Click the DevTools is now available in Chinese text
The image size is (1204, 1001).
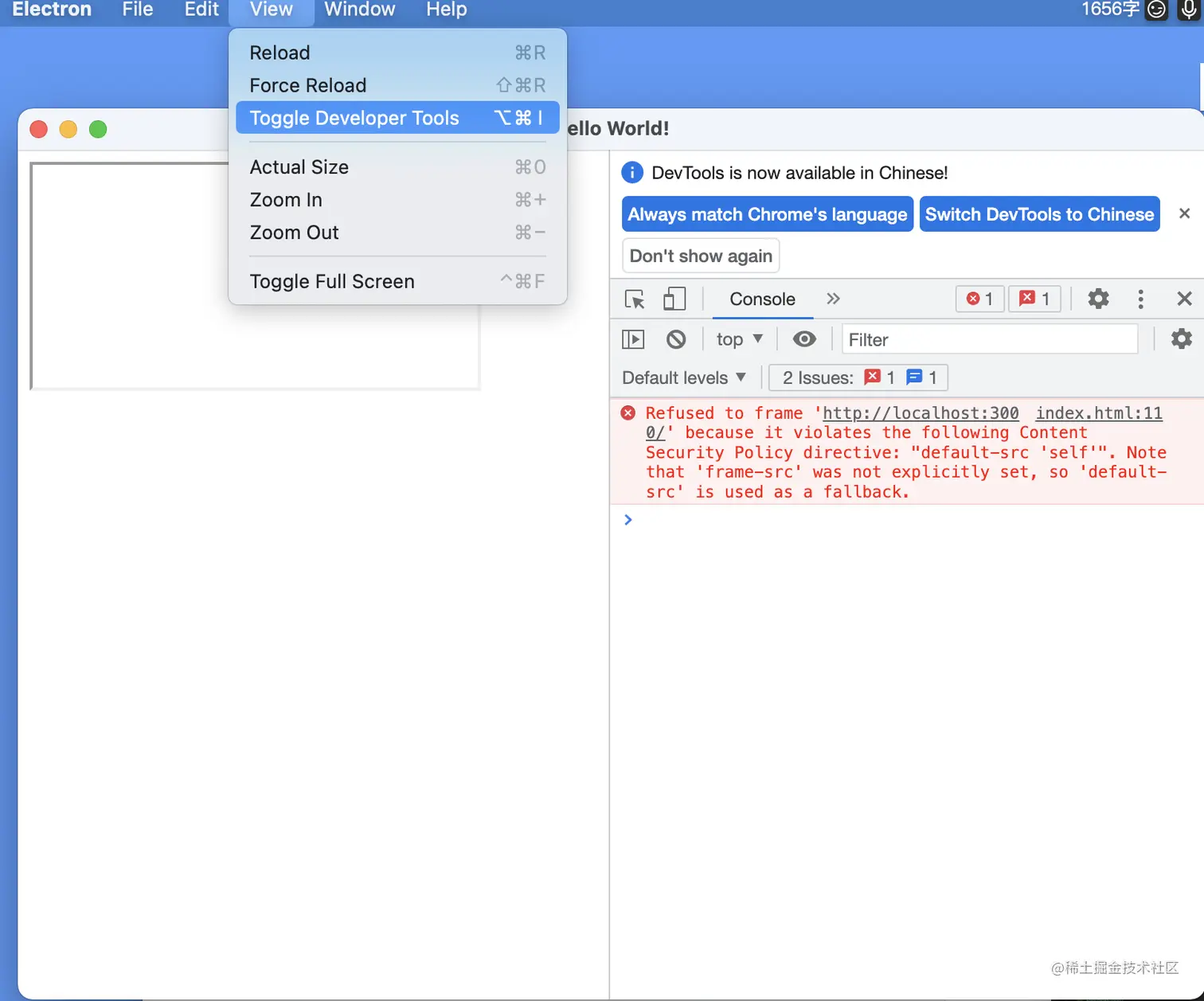tap(799, 173)
